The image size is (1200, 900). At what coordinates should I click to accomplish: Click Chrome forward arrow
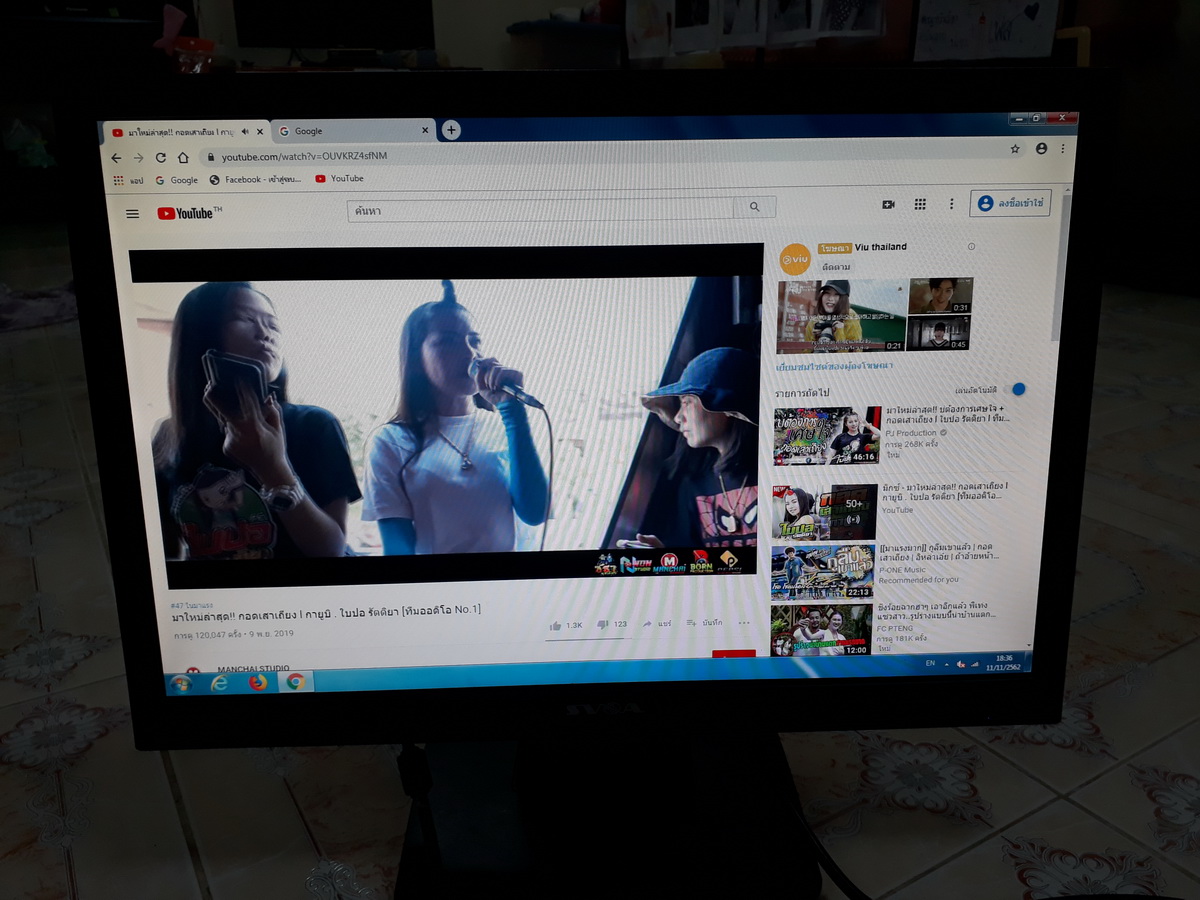click(x=138, y=158)
